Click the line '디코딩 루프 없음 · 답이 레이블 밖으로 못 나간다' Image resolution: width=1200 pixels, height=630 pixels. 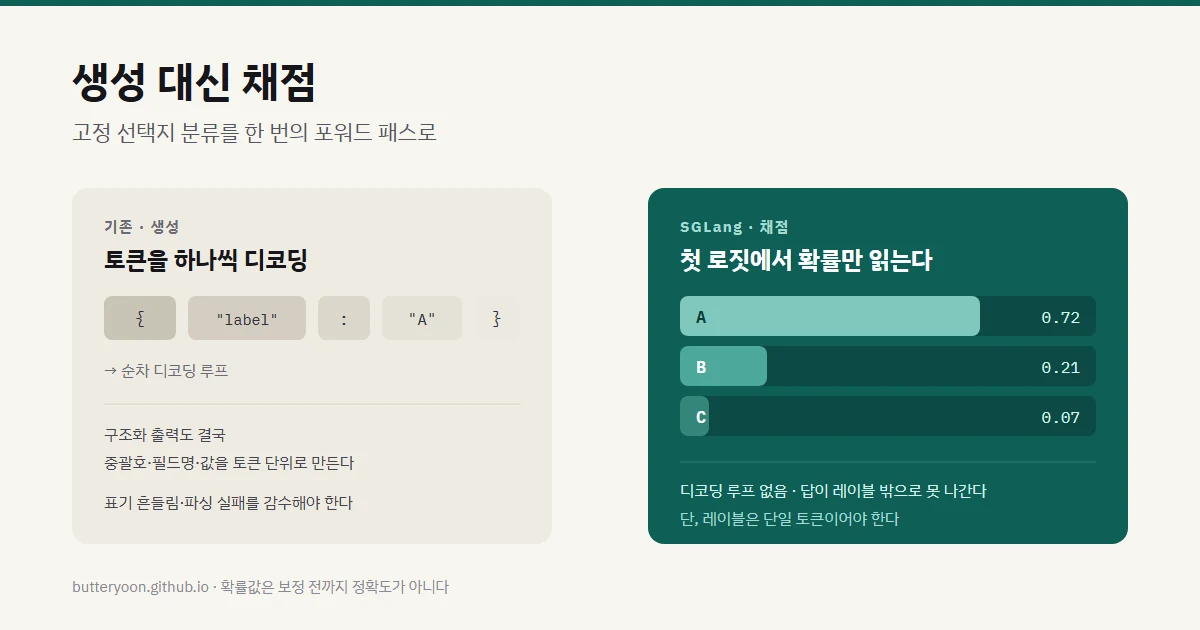pyautogui.click(x=833, y=491)
